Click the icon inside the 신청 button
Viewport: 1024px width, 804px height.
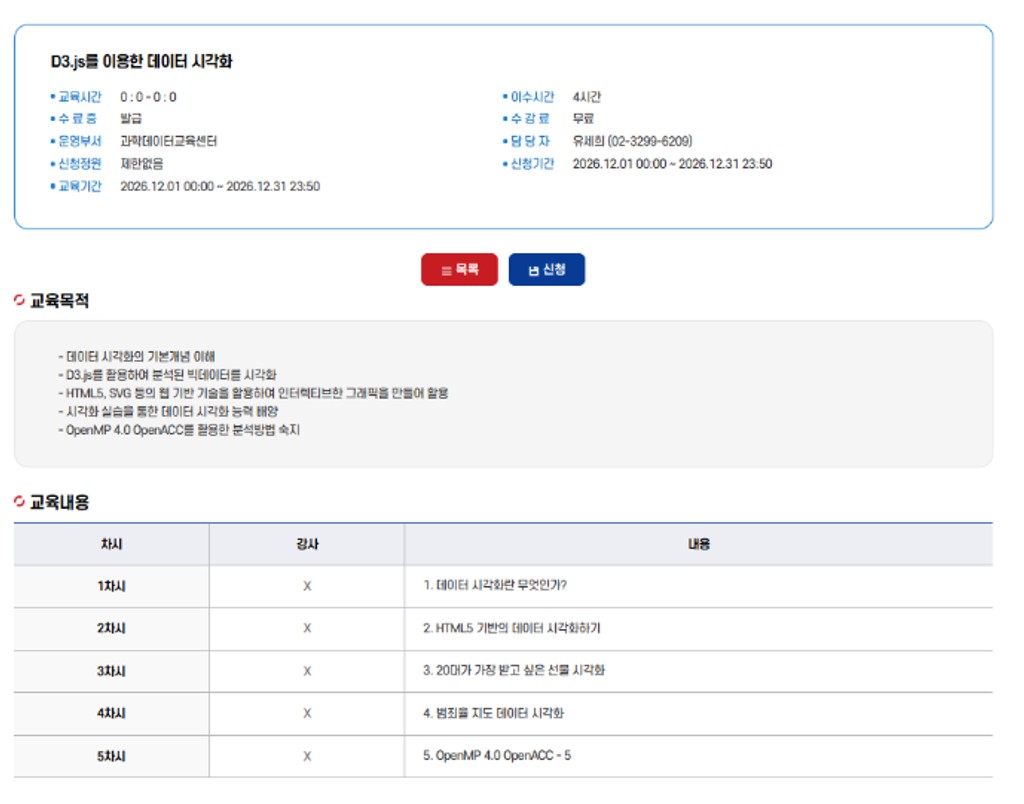pyautogui.click(x=533, y=271)
